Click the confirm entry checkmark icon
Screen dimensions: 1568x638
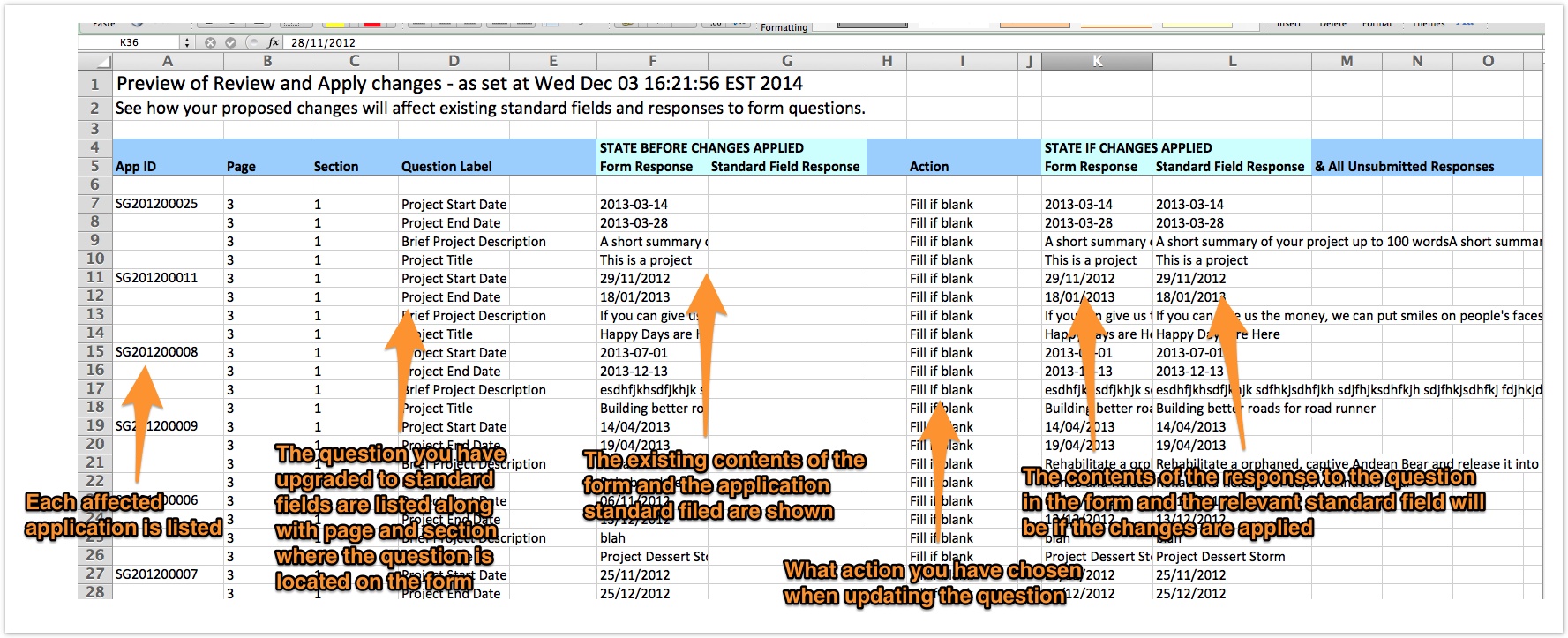pyautogui.click(x=230, y=42)
